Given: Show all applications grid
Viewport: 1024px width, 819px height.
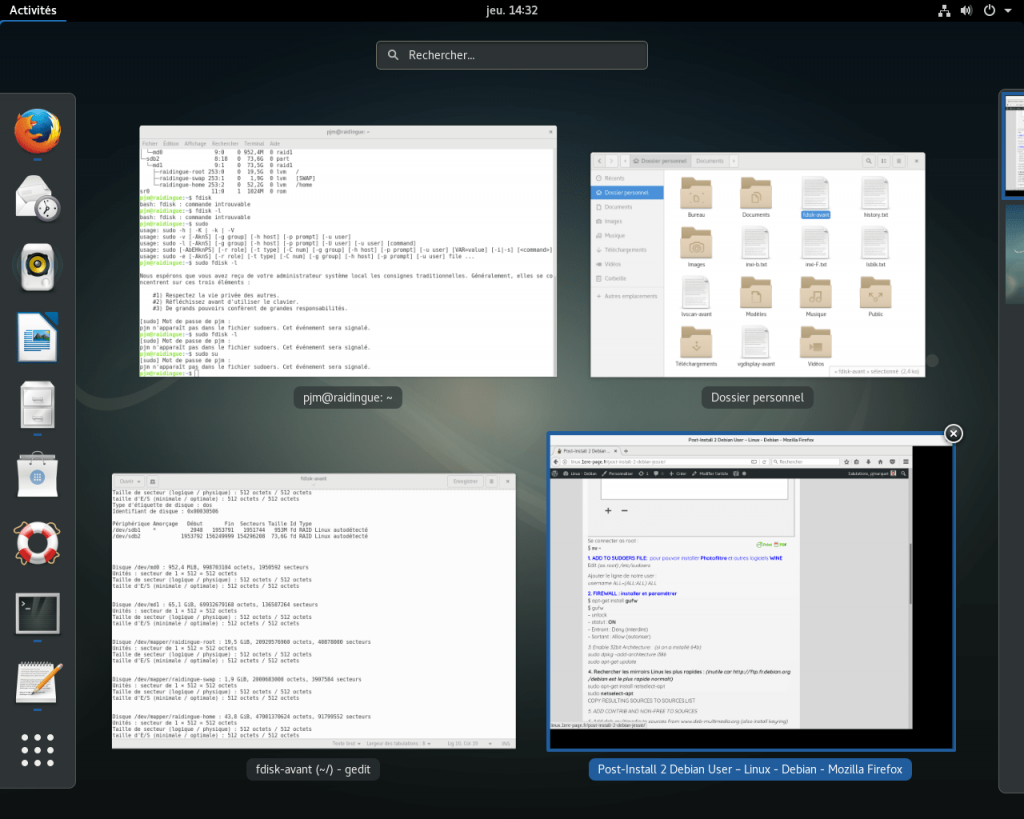Looking at the screenshot, I should coord(37,750).
